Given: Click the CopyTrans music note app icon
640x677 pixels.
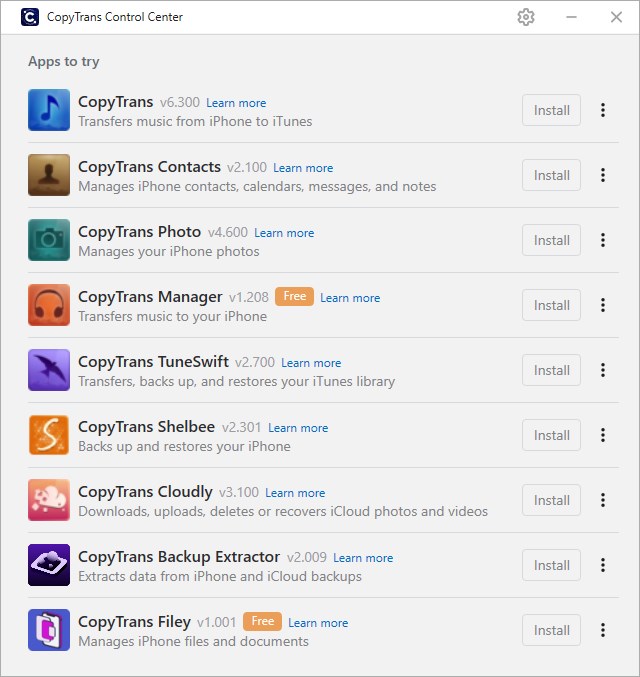Looking at the screenshot, I should (49, 110).
